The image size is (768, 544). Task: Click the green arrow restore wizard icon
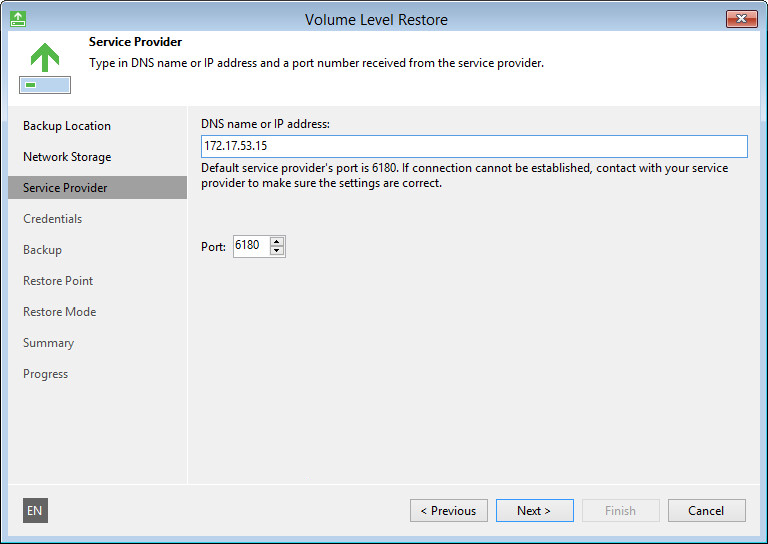(44, 66)
